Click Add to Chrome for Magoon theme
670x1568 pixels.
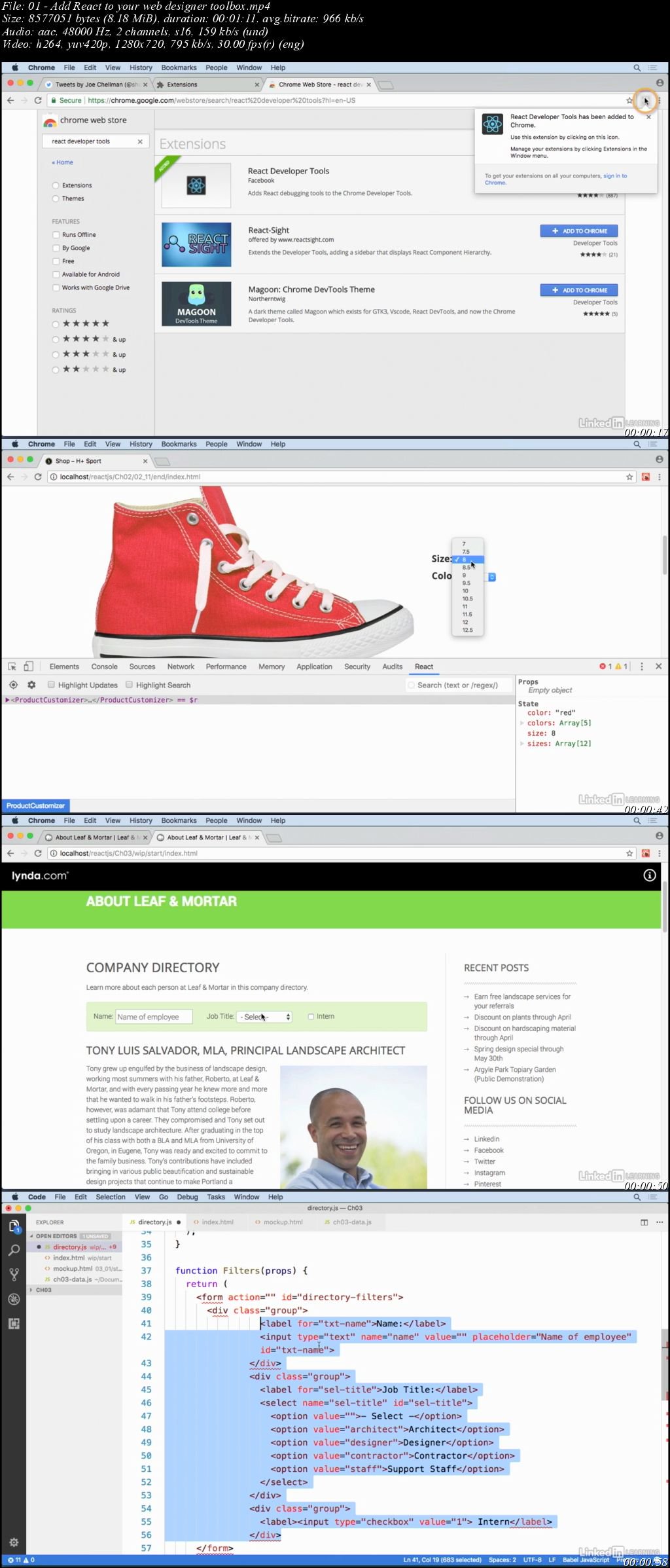point(579,290)
